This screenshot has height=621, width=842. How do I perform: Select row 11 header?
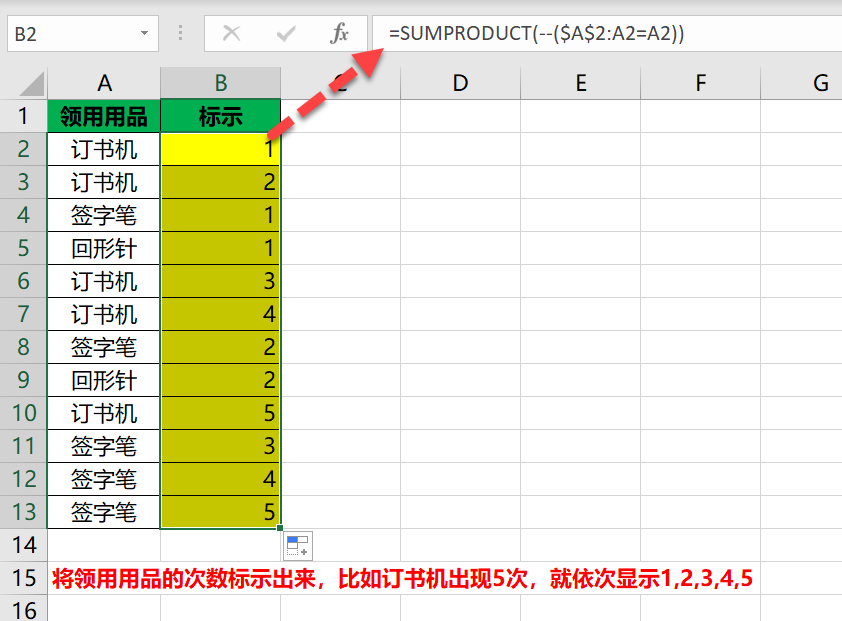24,446
